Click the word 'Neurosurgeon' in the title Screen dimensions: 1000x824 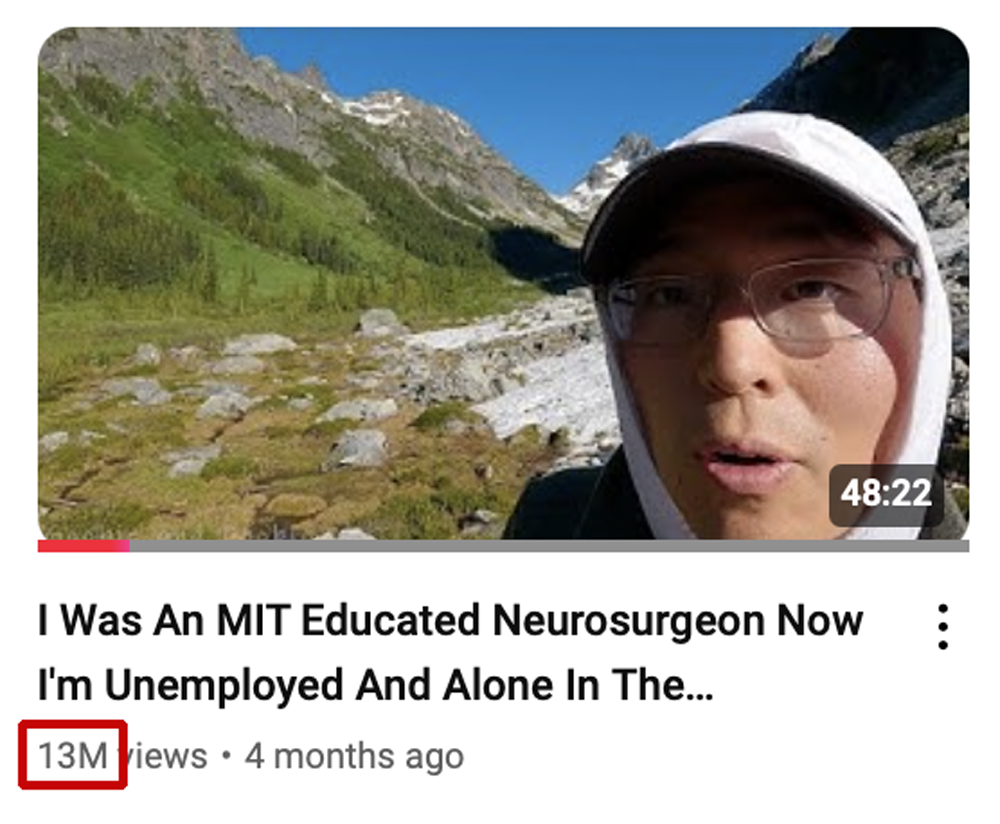pyautogui.click(x=628, y=621)
